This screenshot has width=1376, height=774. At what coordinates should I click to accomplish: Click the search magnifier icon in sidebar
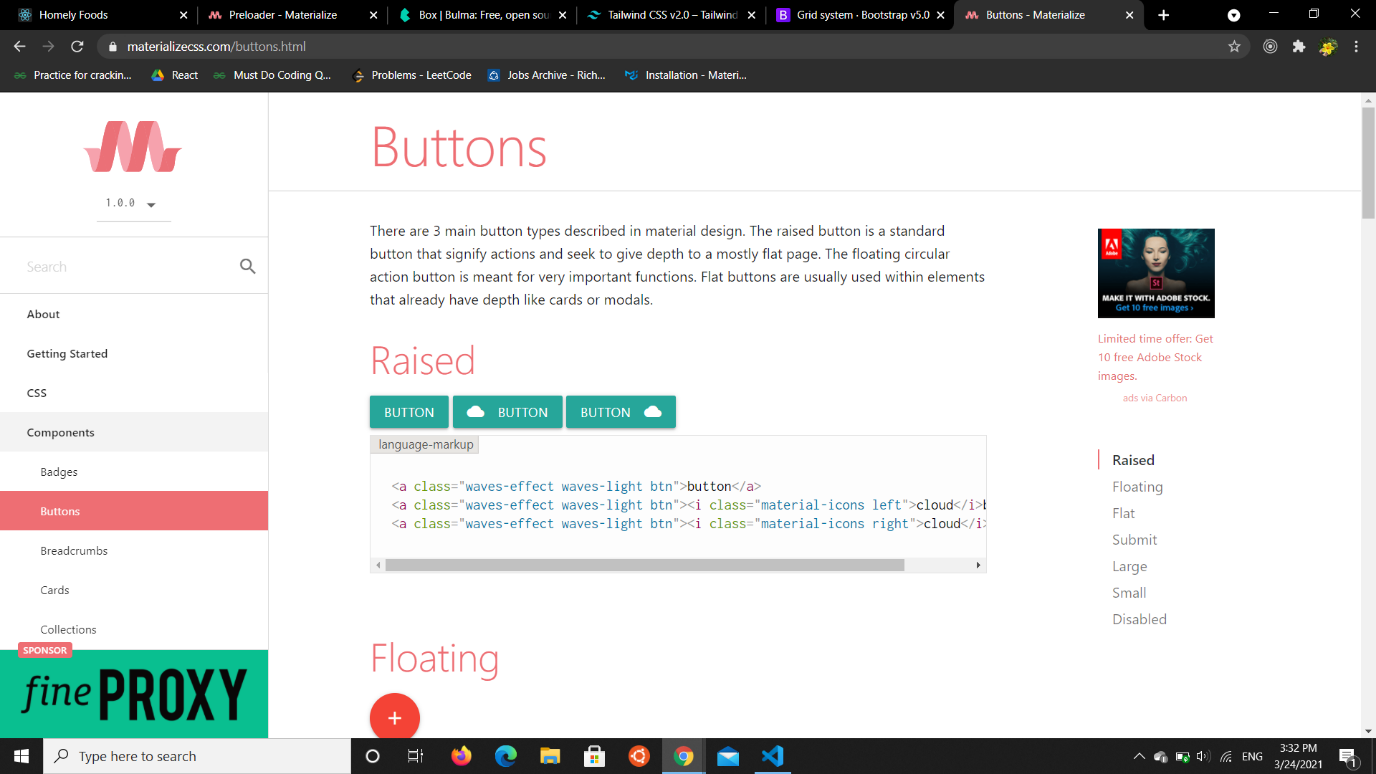[x=248, y=266]
